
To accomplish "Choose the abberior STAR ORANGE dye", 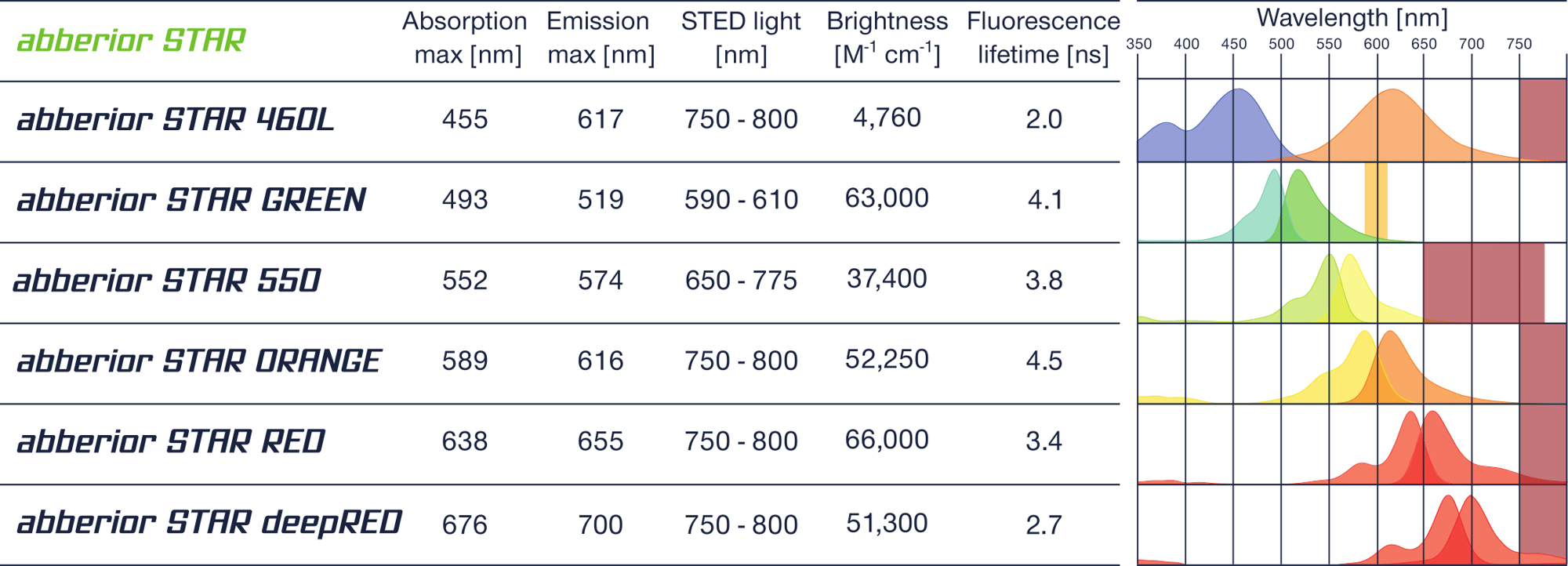I will 199,361.
